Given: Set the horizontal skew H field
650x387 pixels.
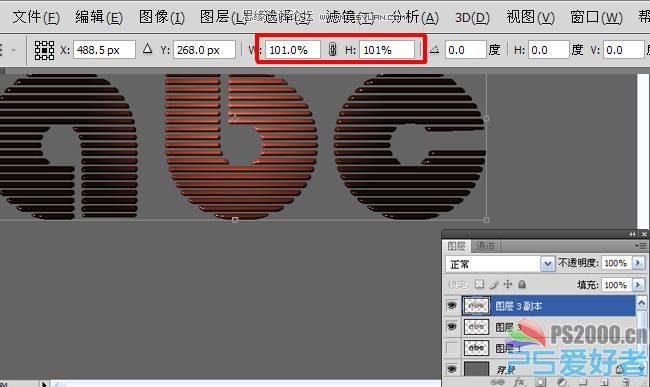Looking at the screenshot, I should 548,50.
